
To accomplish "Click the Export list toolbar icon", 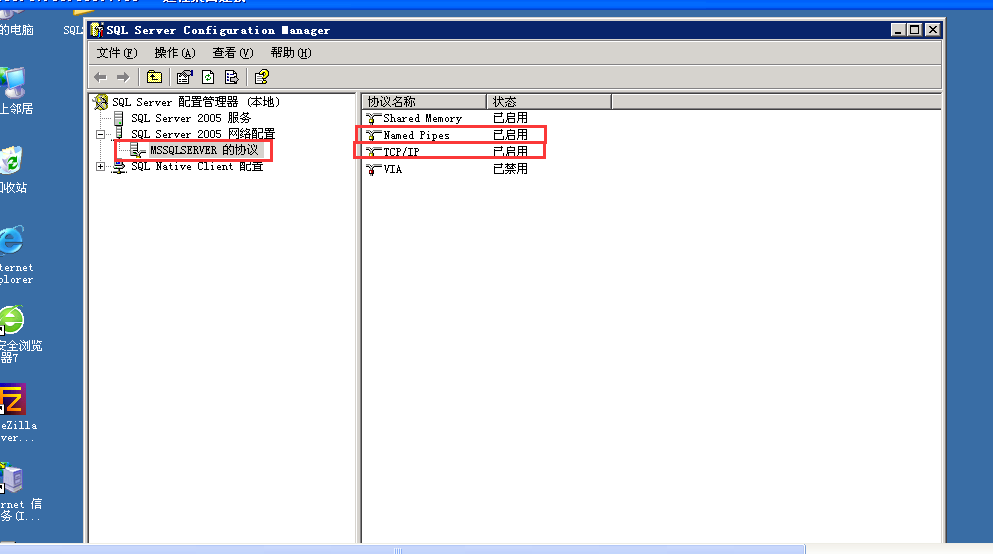I will coord(232,77).
